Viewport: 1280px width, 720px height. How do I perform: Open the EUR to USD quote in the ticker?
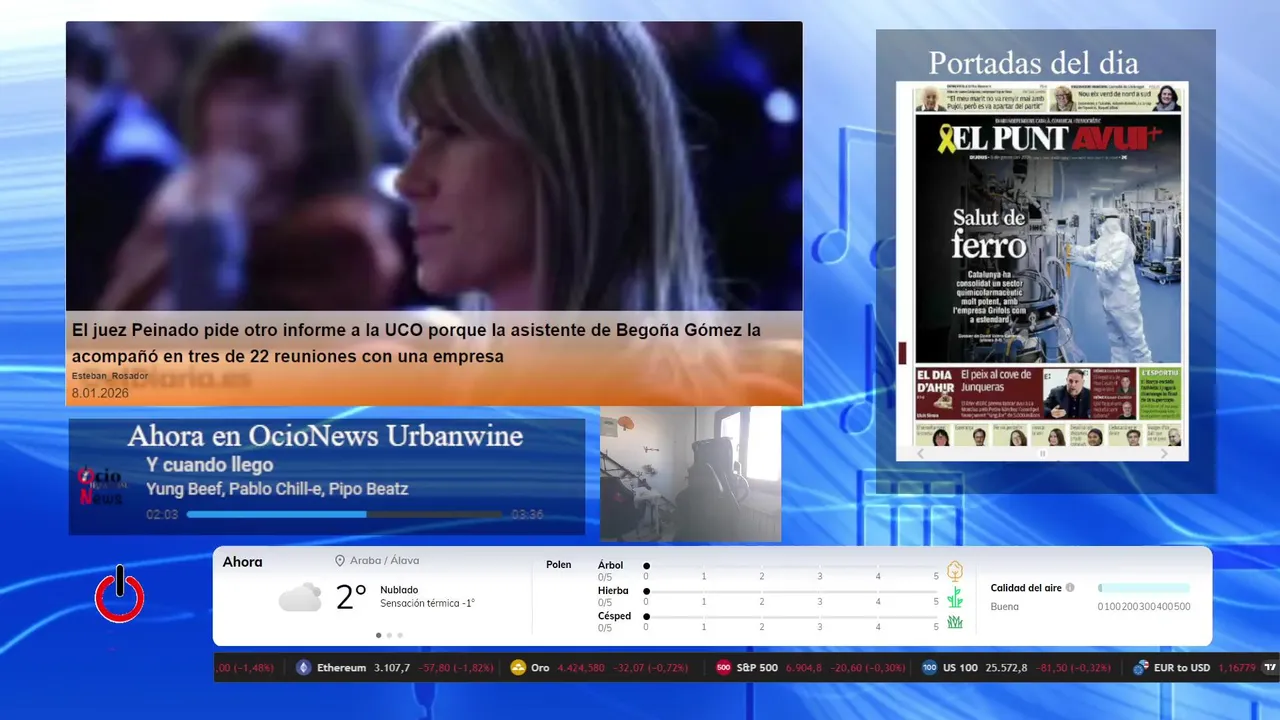pyautogui.click(x=1195, y=667)
